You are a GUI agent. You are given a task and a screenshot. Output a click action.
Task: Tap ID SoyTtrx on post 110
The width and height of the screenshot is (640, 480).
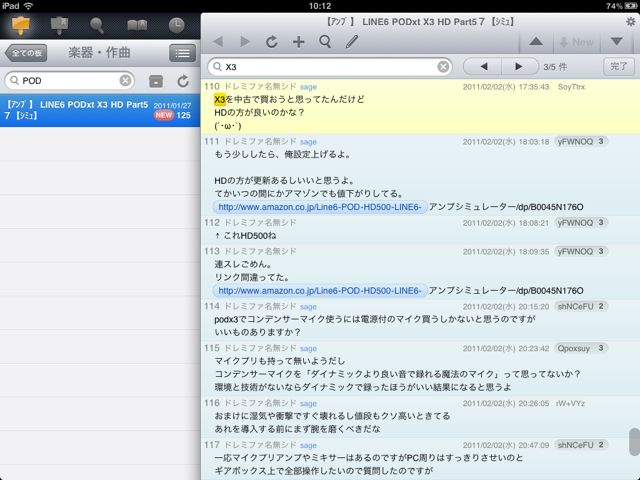coord(571,87)
